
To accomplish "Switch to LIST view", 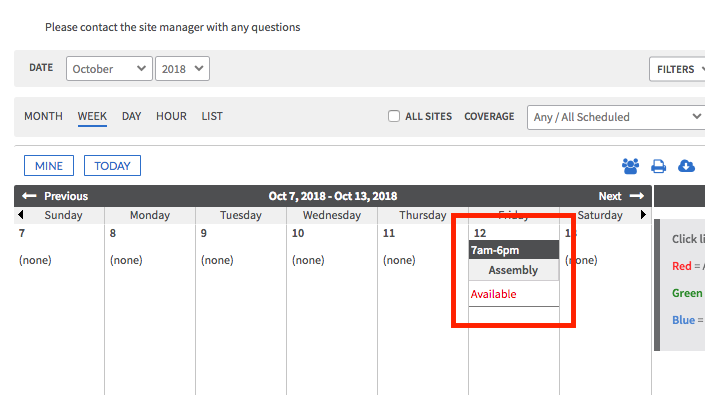I will coord(212,116).
